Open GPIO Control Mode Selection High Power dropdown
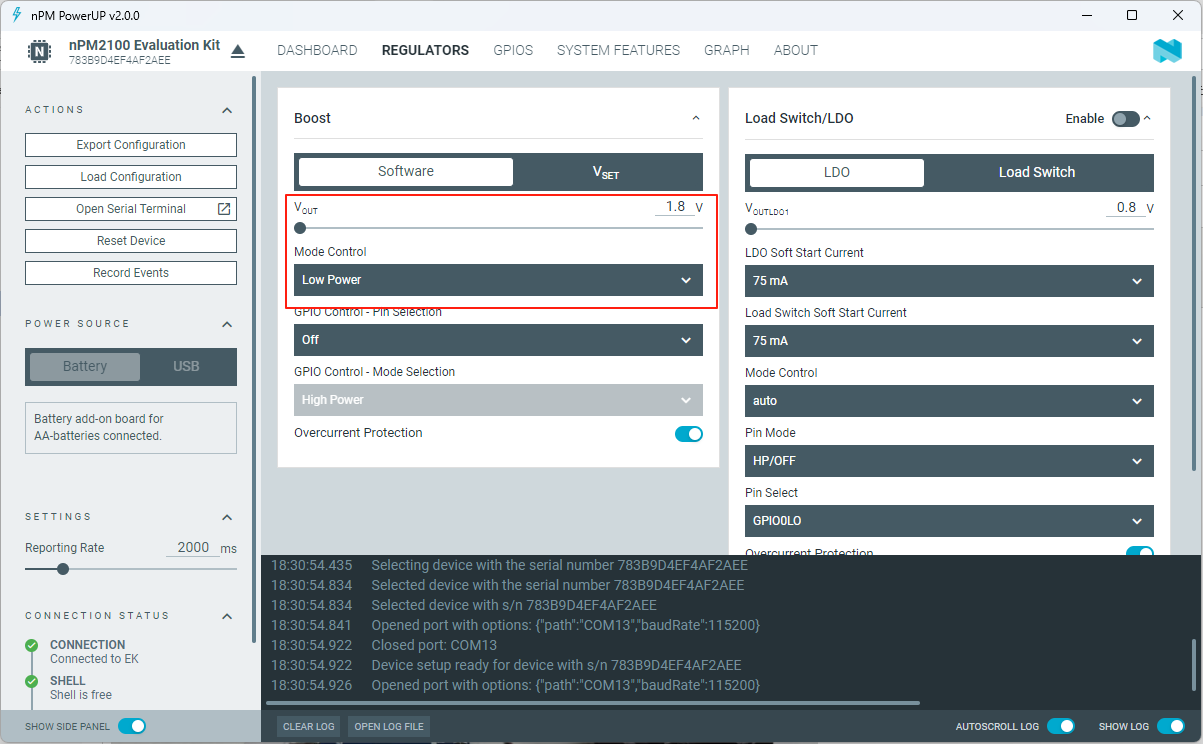1203x744 pixels. [498, 400]
